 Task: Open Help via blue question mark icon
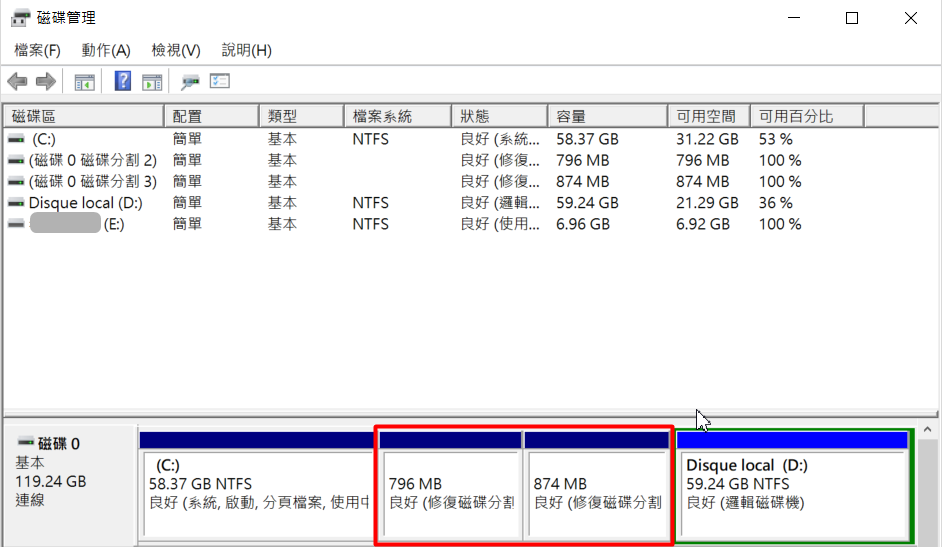coord(123,81)
